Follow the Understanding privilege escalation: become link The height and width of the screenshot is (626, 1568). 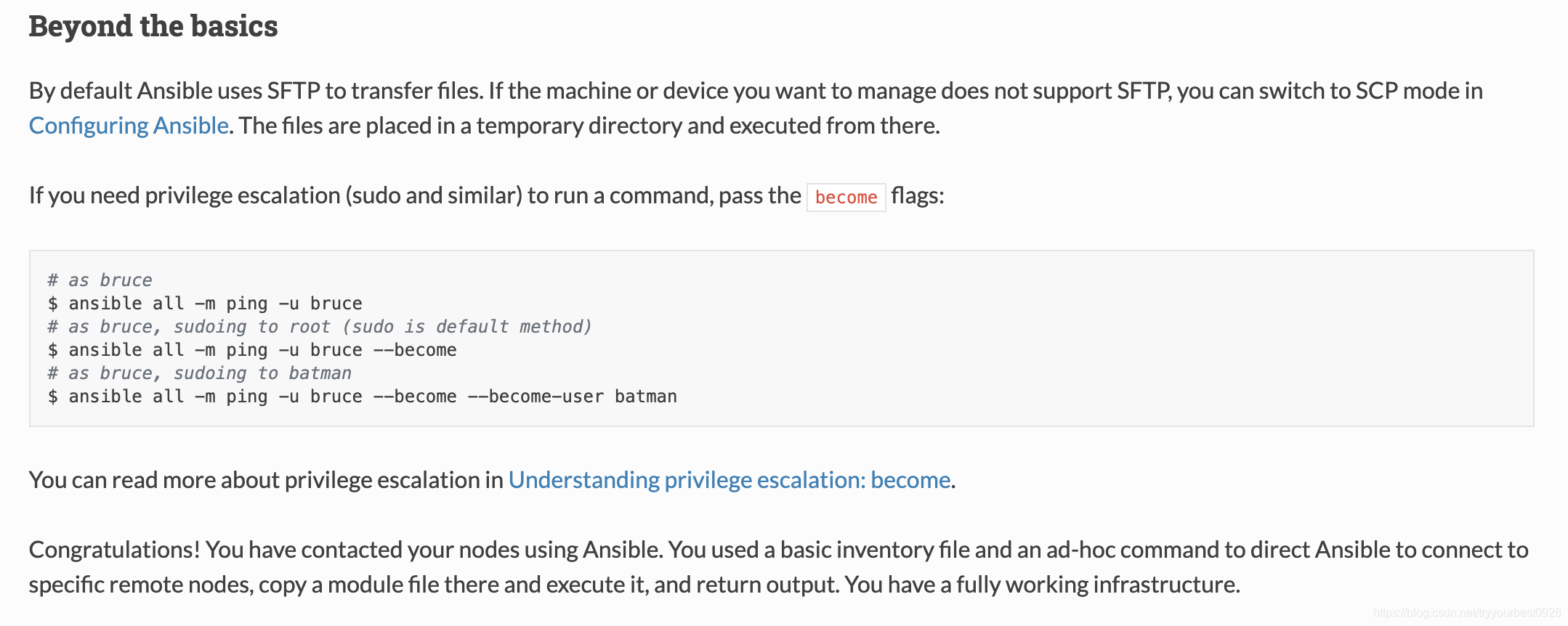[x=729, y=480]
